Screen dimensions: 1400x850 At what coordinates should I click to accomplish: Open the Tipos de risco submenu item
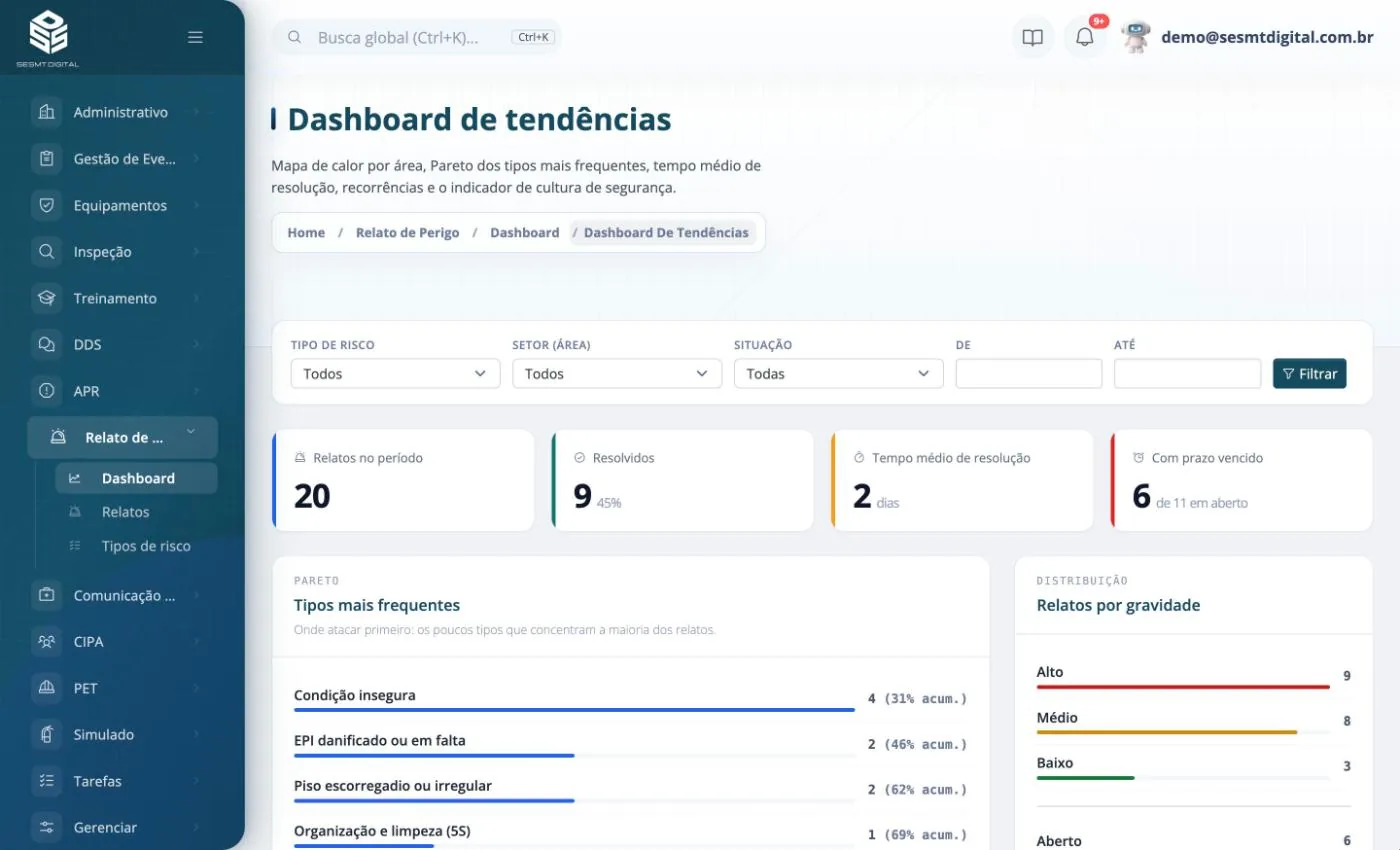coord(136,546)
